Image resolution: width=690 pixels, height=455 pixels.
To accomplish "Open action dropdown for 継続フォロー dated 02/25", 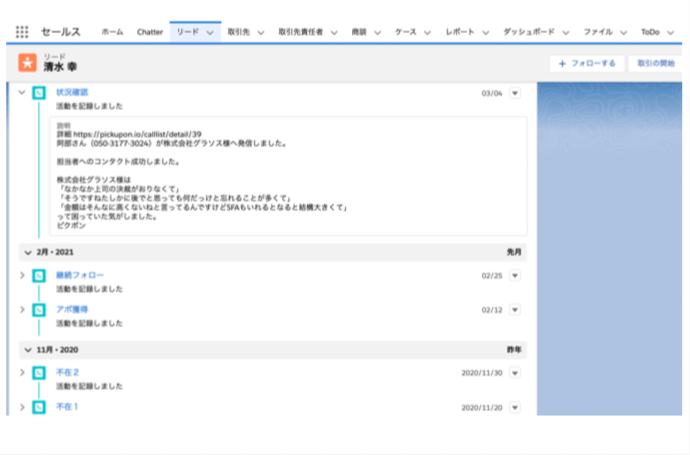I will pos(515,275).
